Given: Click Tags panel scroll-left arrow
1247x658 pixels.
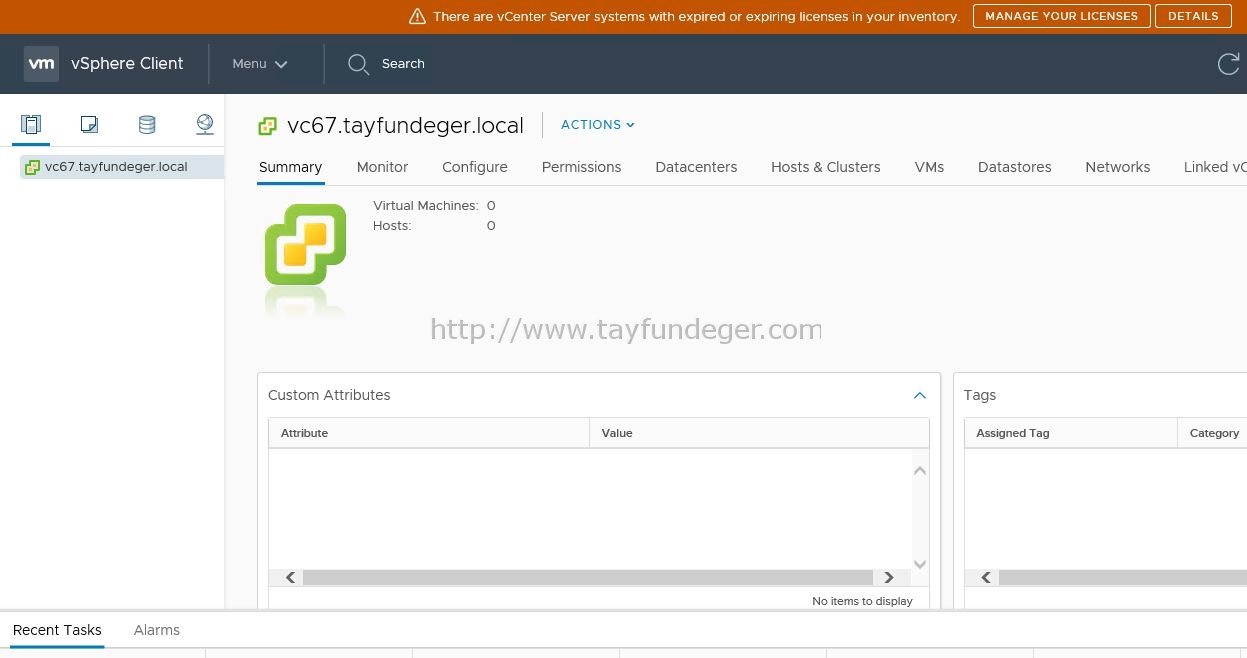Looking at the screenshot, I should pyautogui.click(x=986, y=577).
